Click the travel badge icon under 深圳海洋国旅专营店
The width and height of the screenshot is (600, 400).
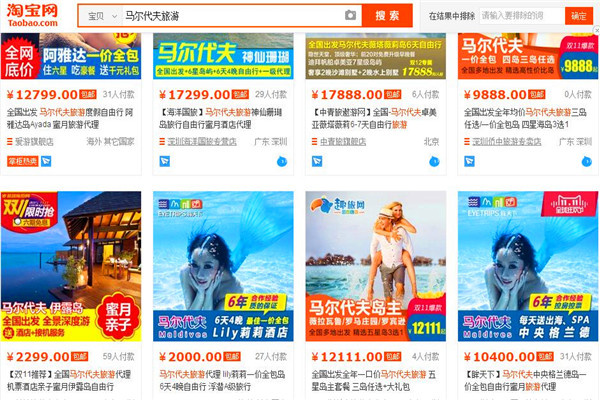[x=165, y=161]
